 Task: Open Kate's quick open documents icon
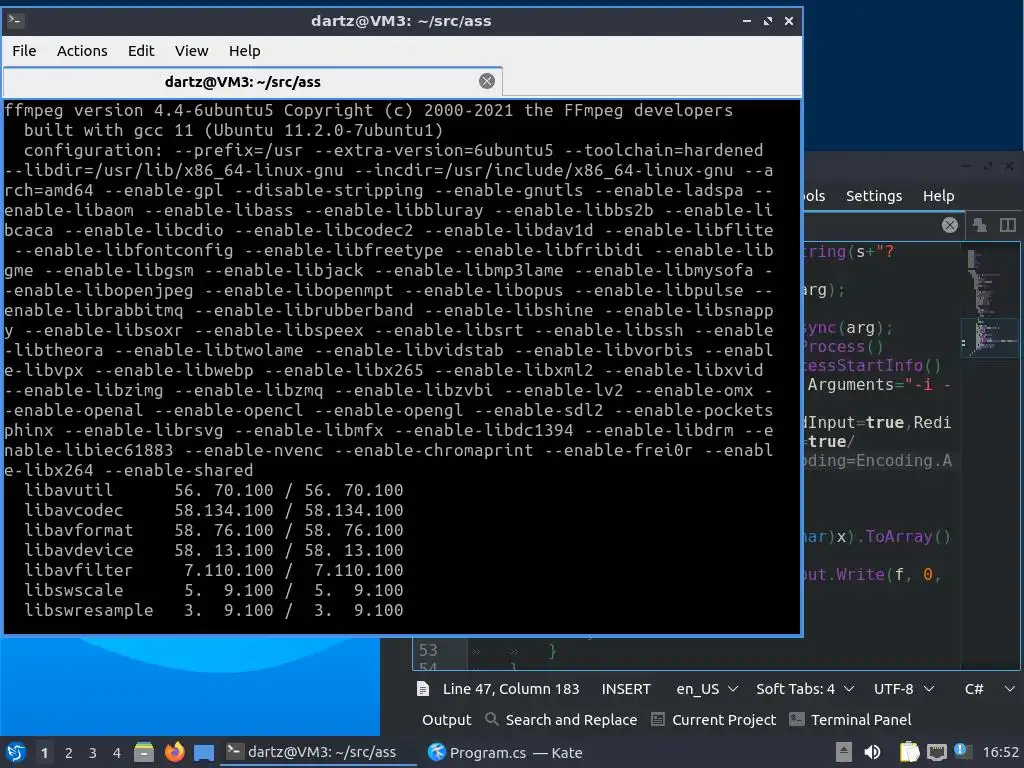pos(980,225)
